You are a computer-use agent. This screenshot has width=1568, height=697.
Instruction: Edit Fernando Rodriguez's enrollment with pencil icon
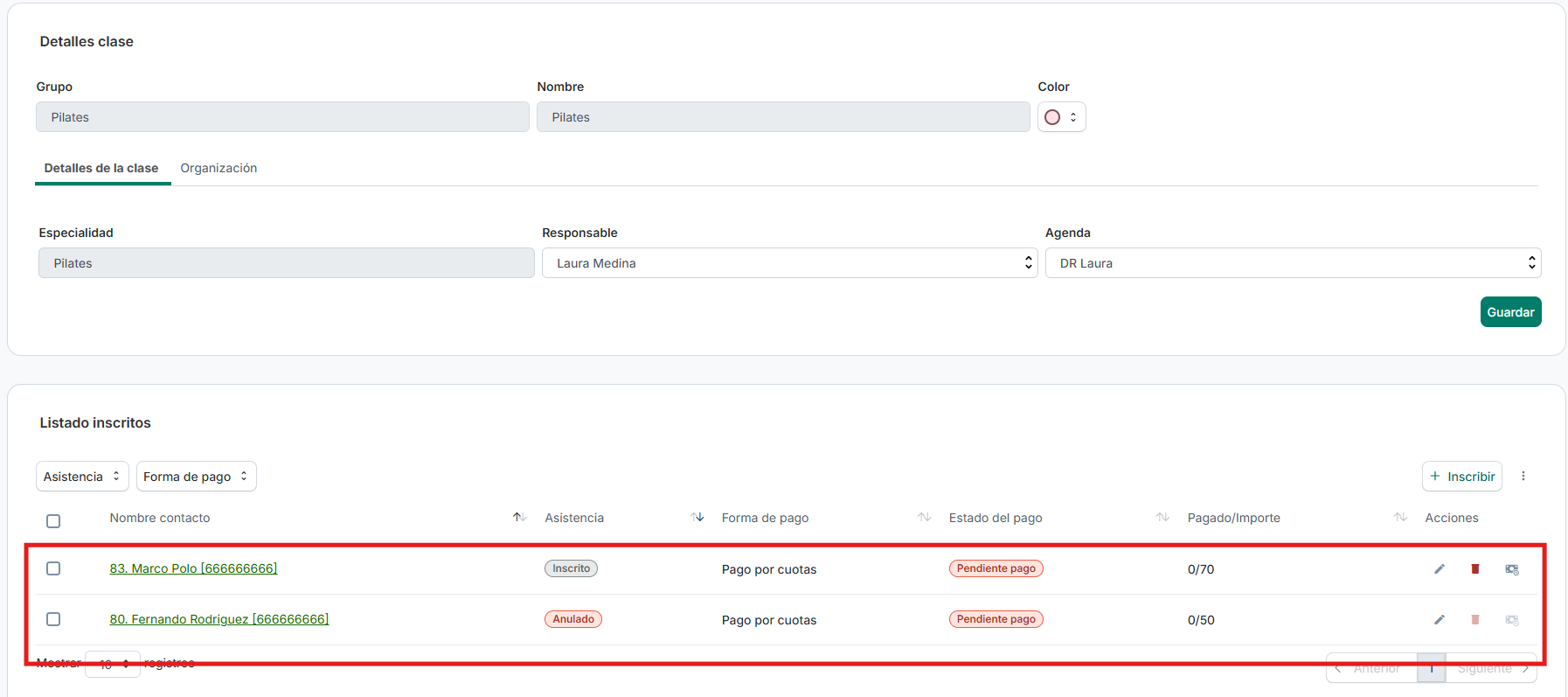[1439, 620]
